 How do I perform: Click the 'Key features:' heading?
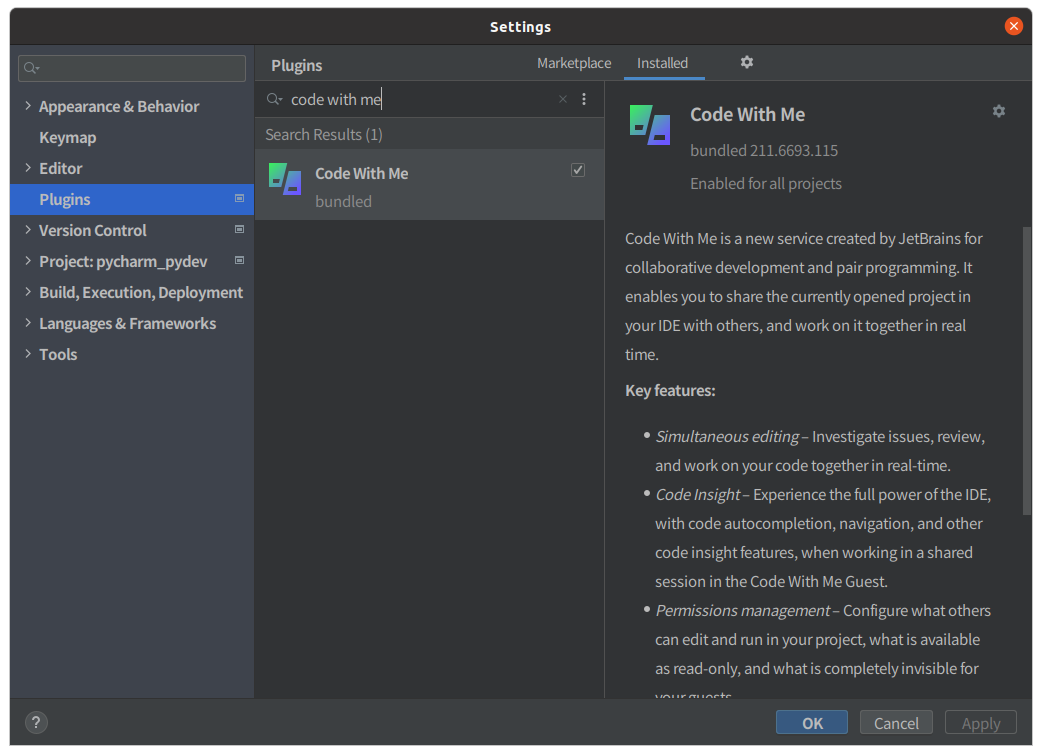tap(670, 390)
